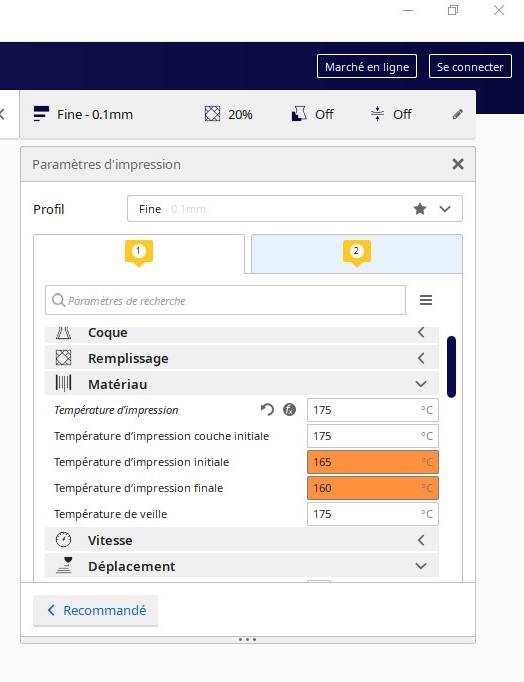Click the Fine - 0.1mm summary text

95,114
